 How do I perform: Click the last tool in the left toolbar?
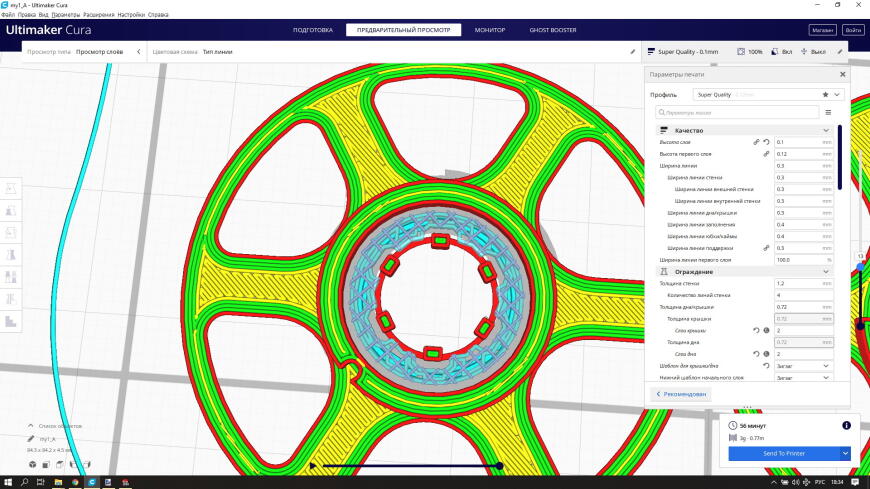[11, 321]
